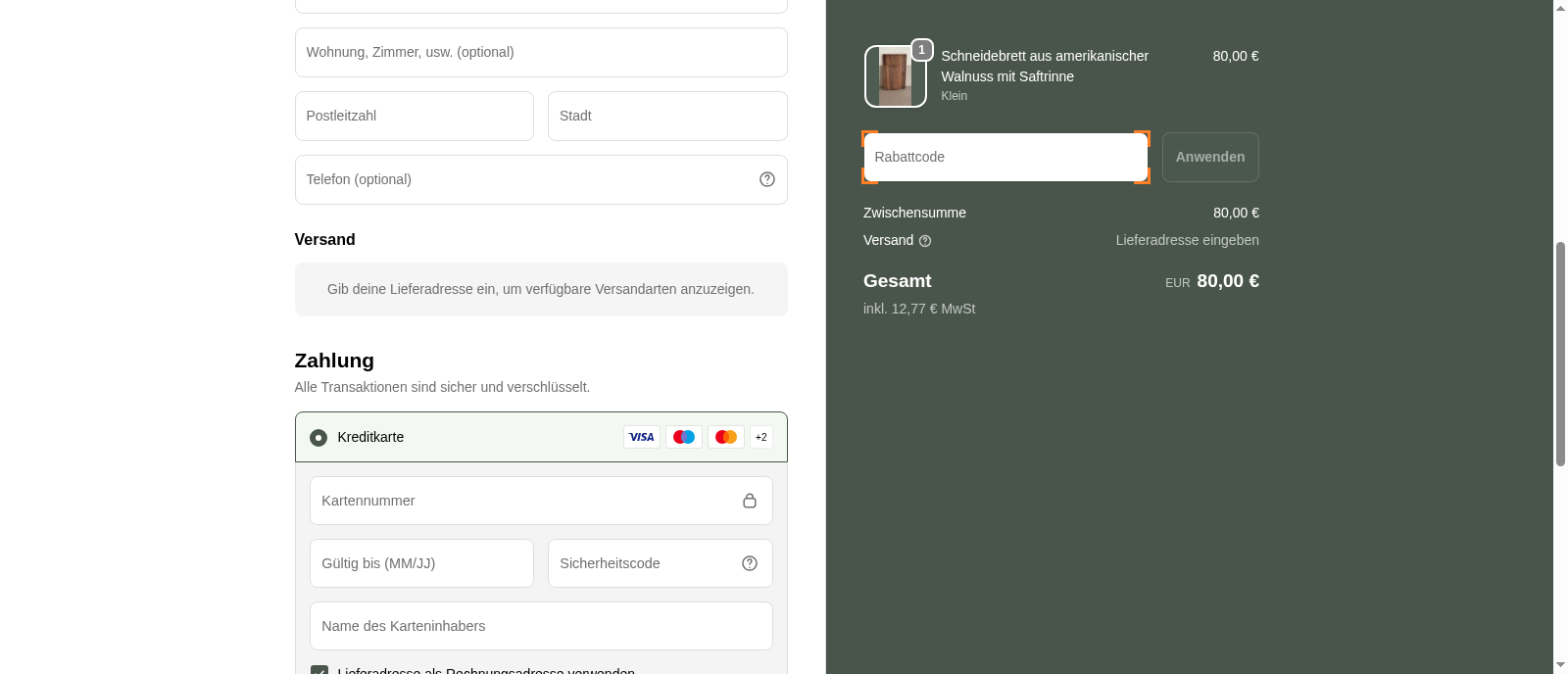Expand the +2 additional payment cards

point(761,437)
